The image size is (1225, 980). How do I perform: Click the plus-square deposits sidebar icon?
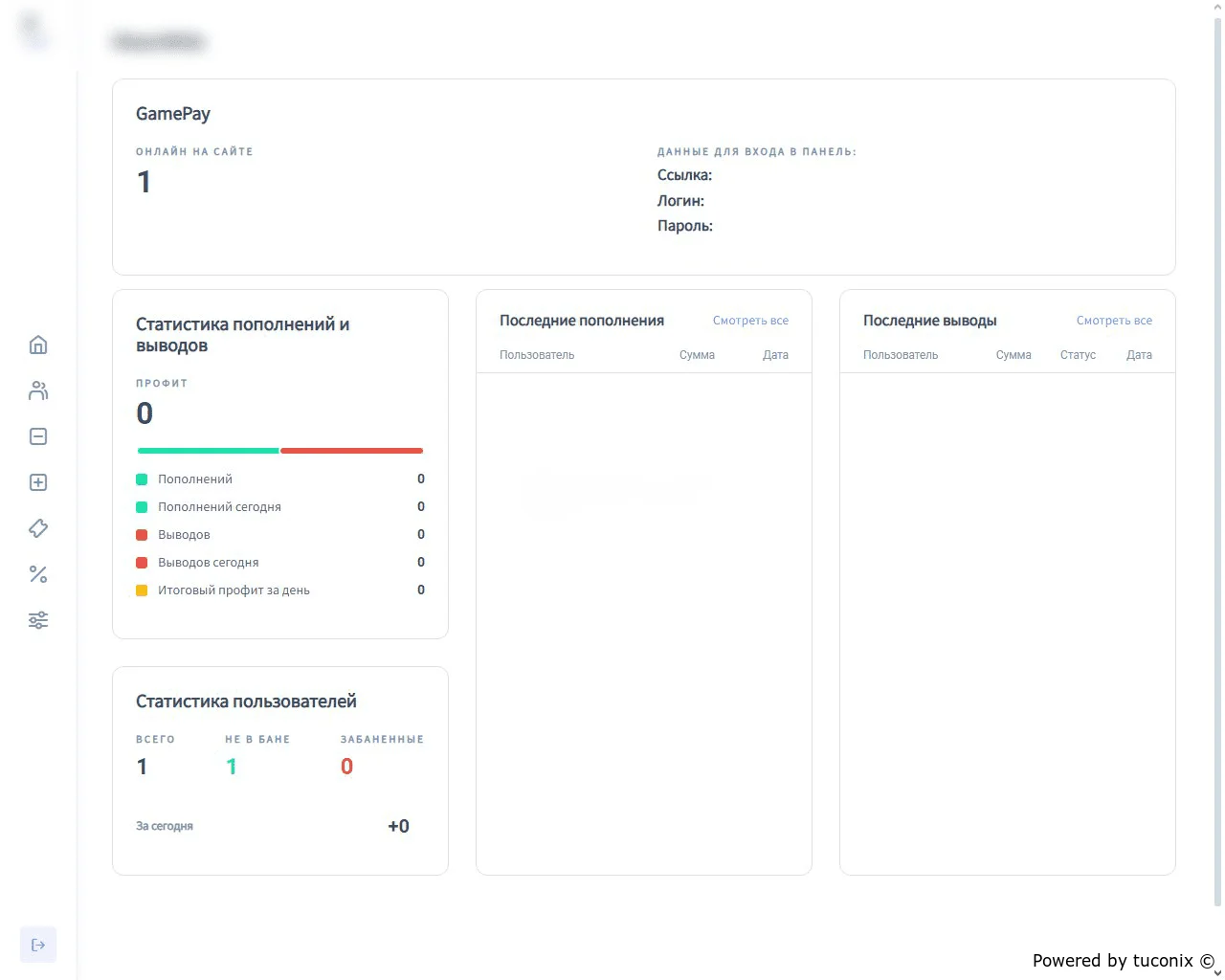pyautogui.click(x=38, y=482)
